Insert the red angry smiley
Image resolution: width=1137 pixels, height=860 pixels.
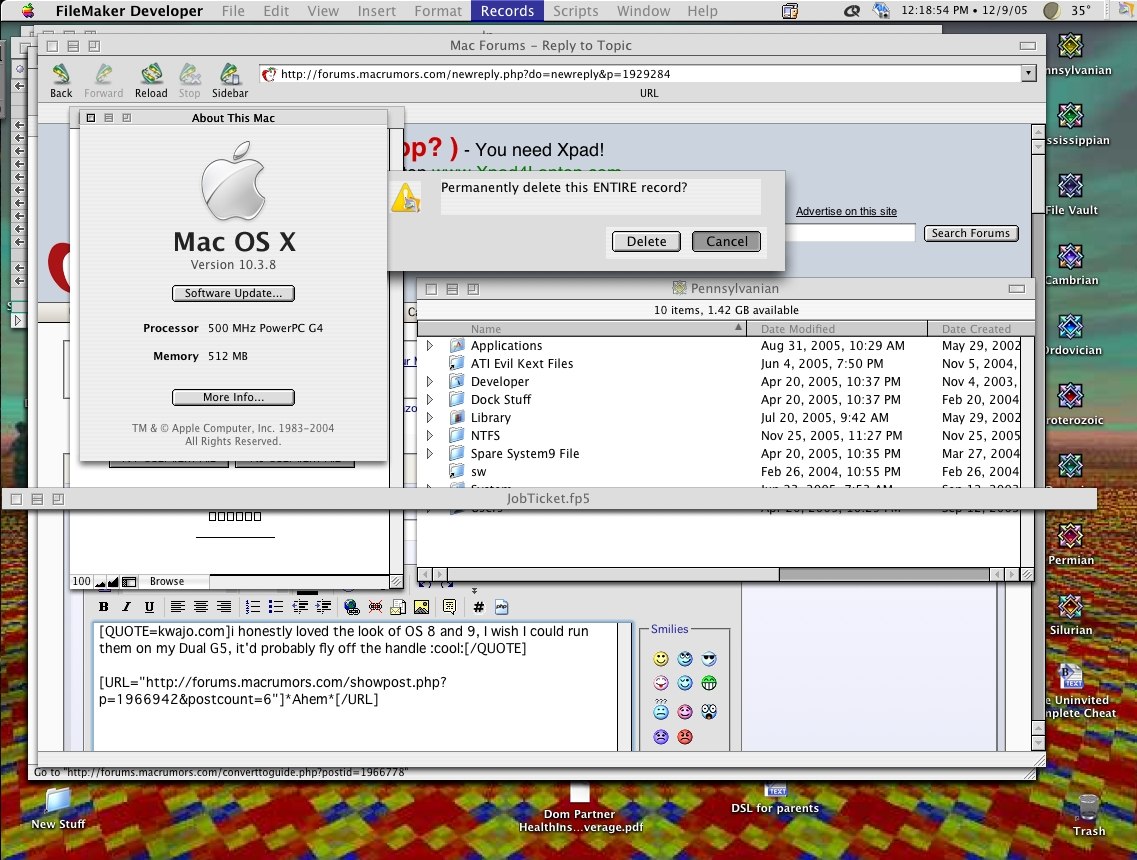(x=685, y=737)
